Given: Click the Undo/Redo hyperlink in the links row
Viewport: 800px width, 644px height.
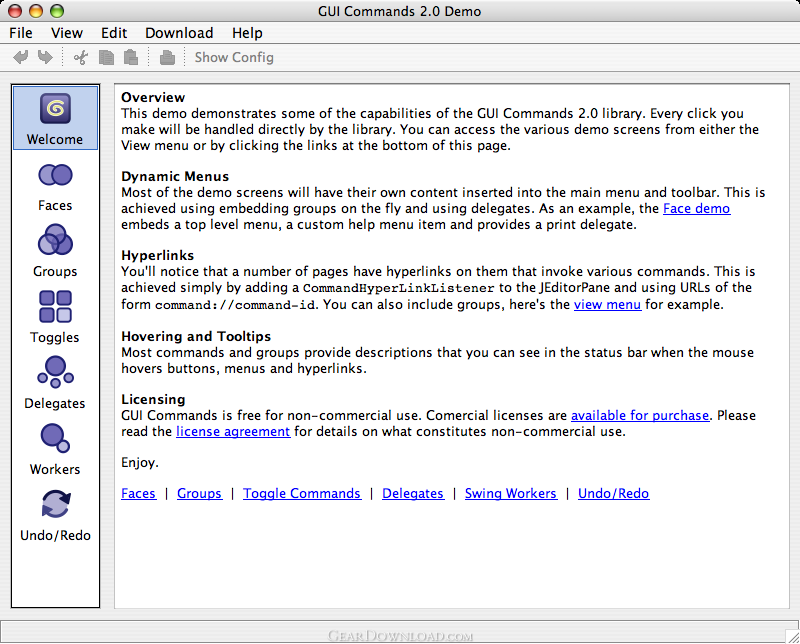Looking at the screenshot, I should pos(613,493).
